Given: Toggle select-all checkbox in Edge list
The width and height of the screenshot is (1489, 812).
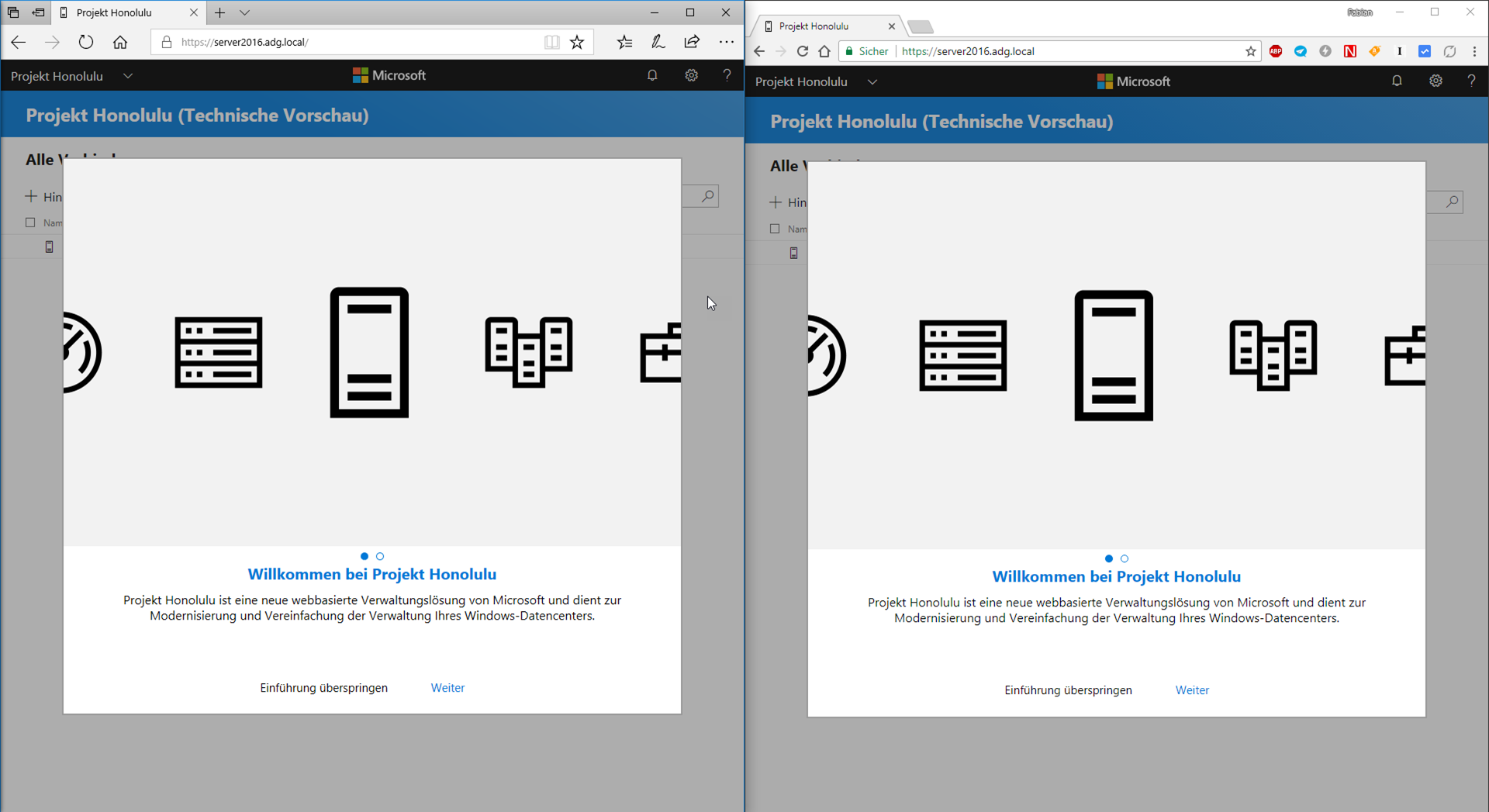Looking at the screenshot, I should click(30, 223).
